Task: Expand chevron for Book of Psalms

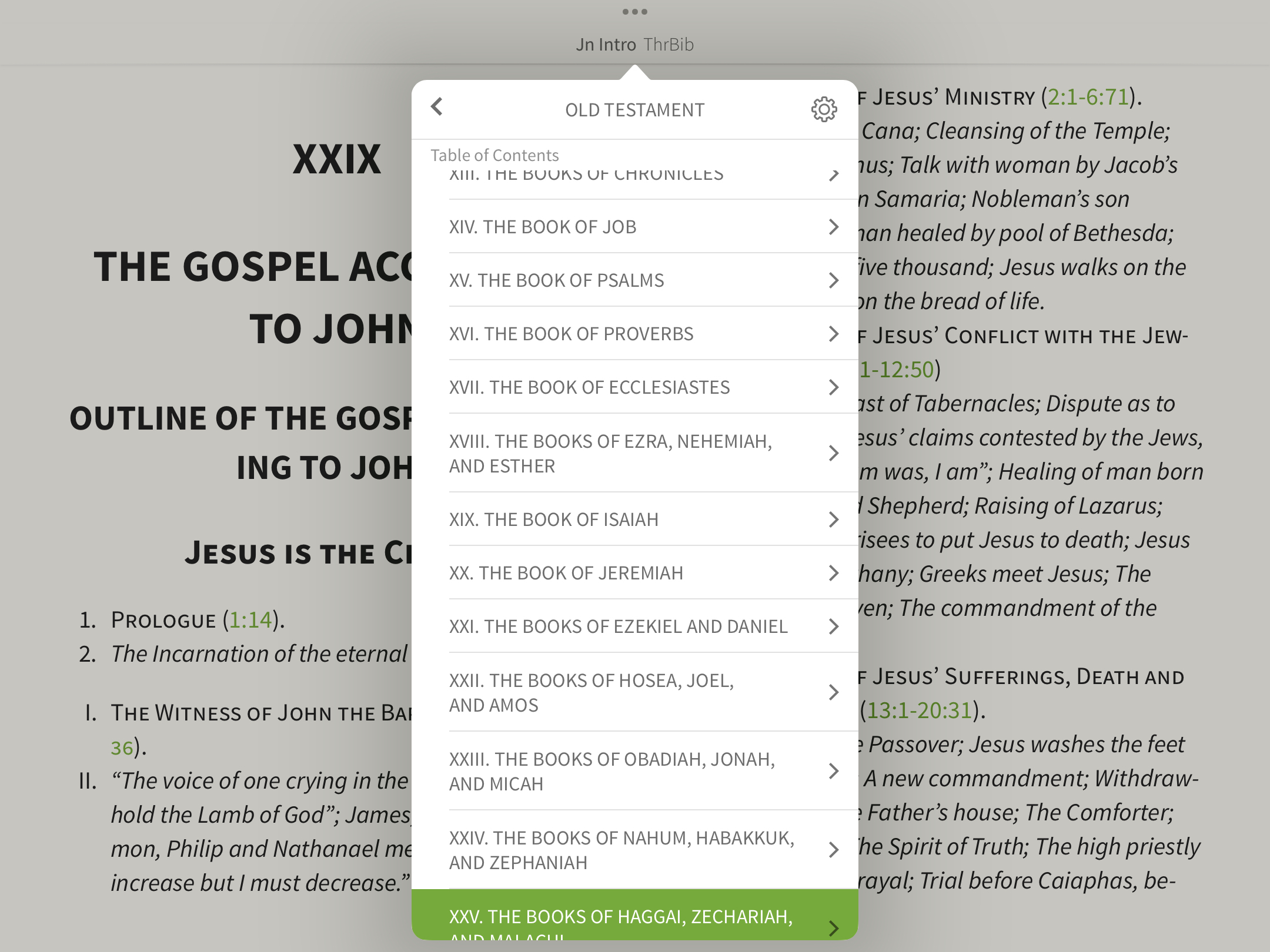Action: [x=833, y=280]
